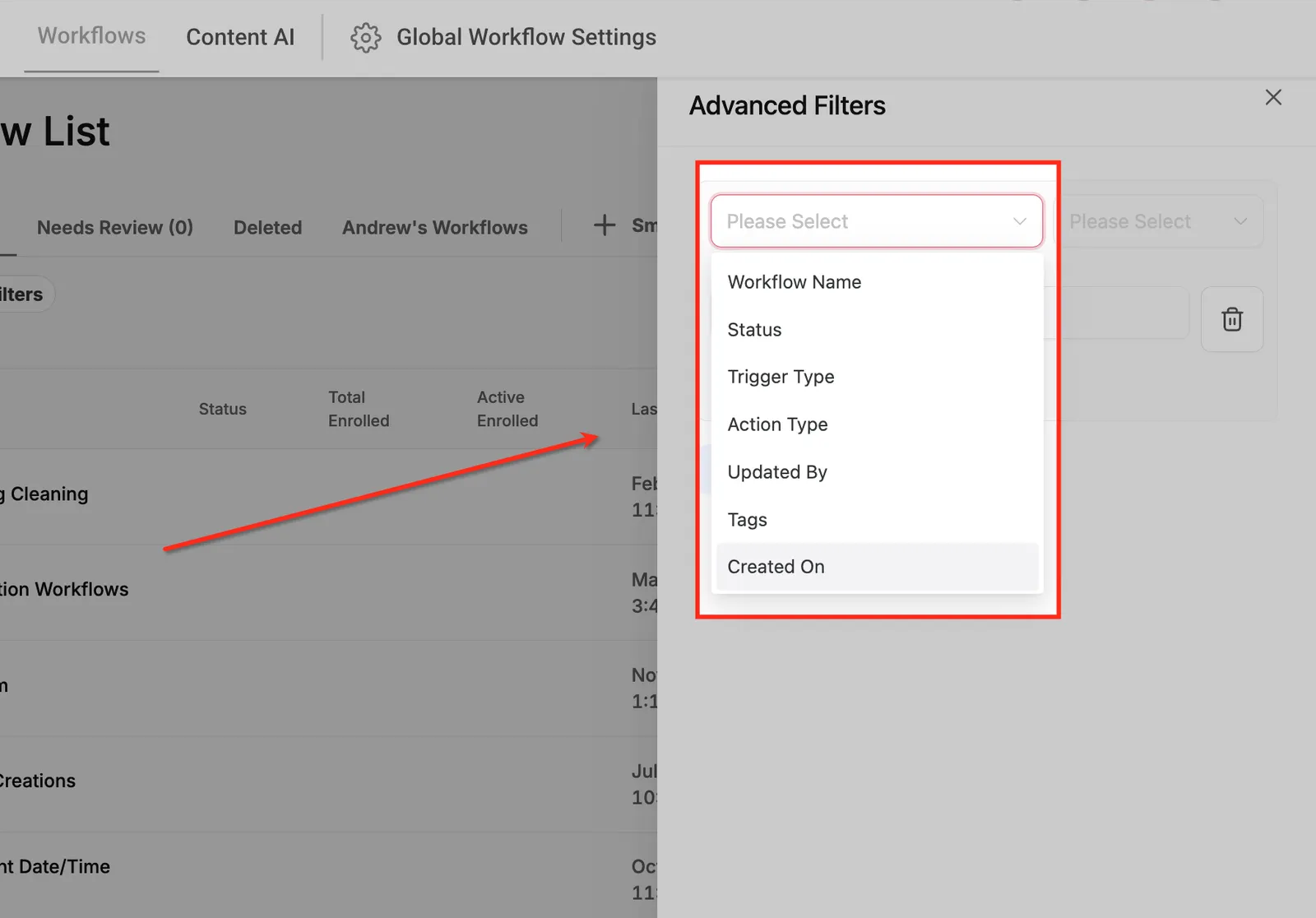Switch to the Workflows tab
The width and height of the screenshot is (1316, 918).
[91, 36]
